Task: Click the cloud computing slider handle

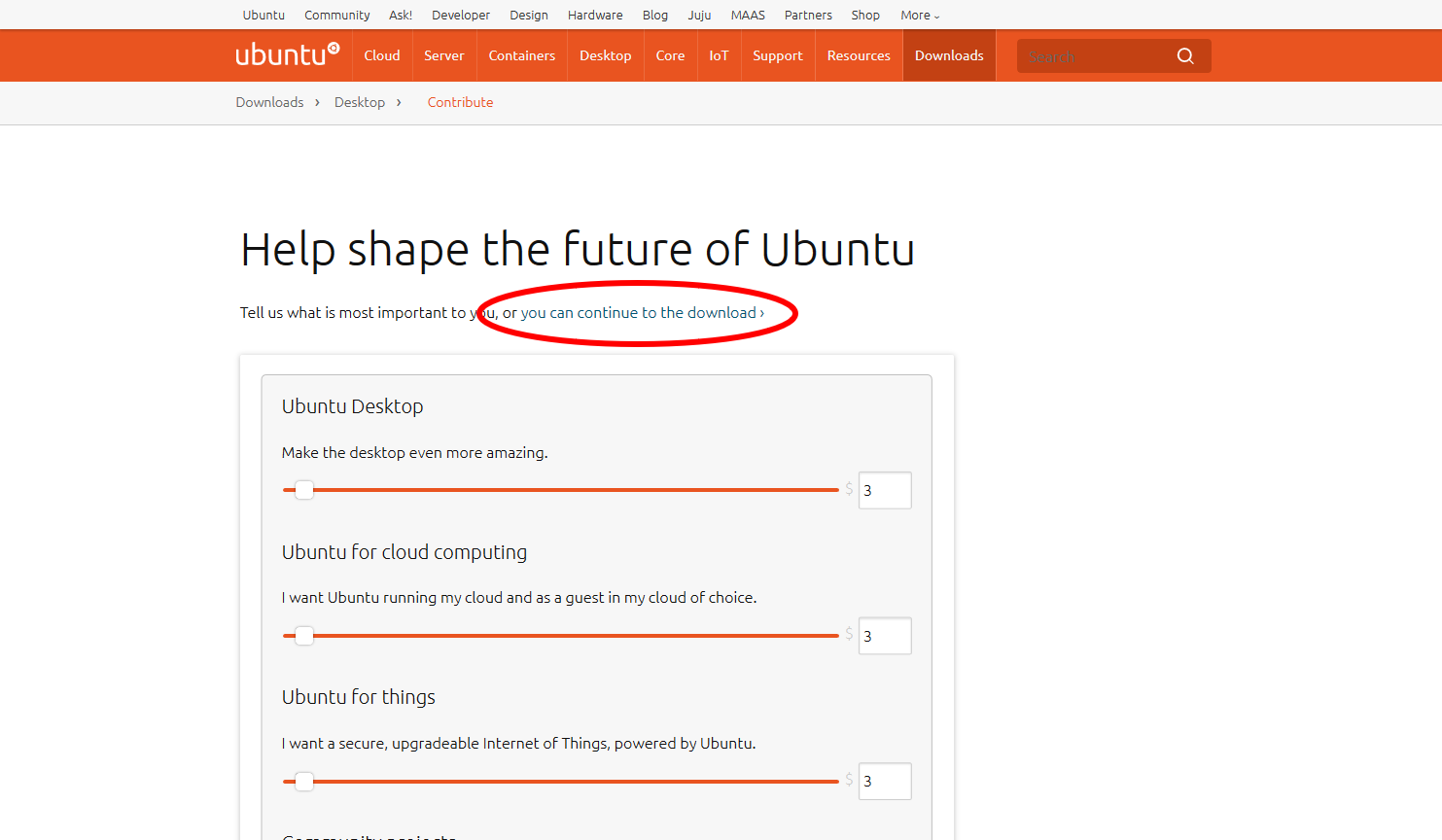Action: click(304, 636)
